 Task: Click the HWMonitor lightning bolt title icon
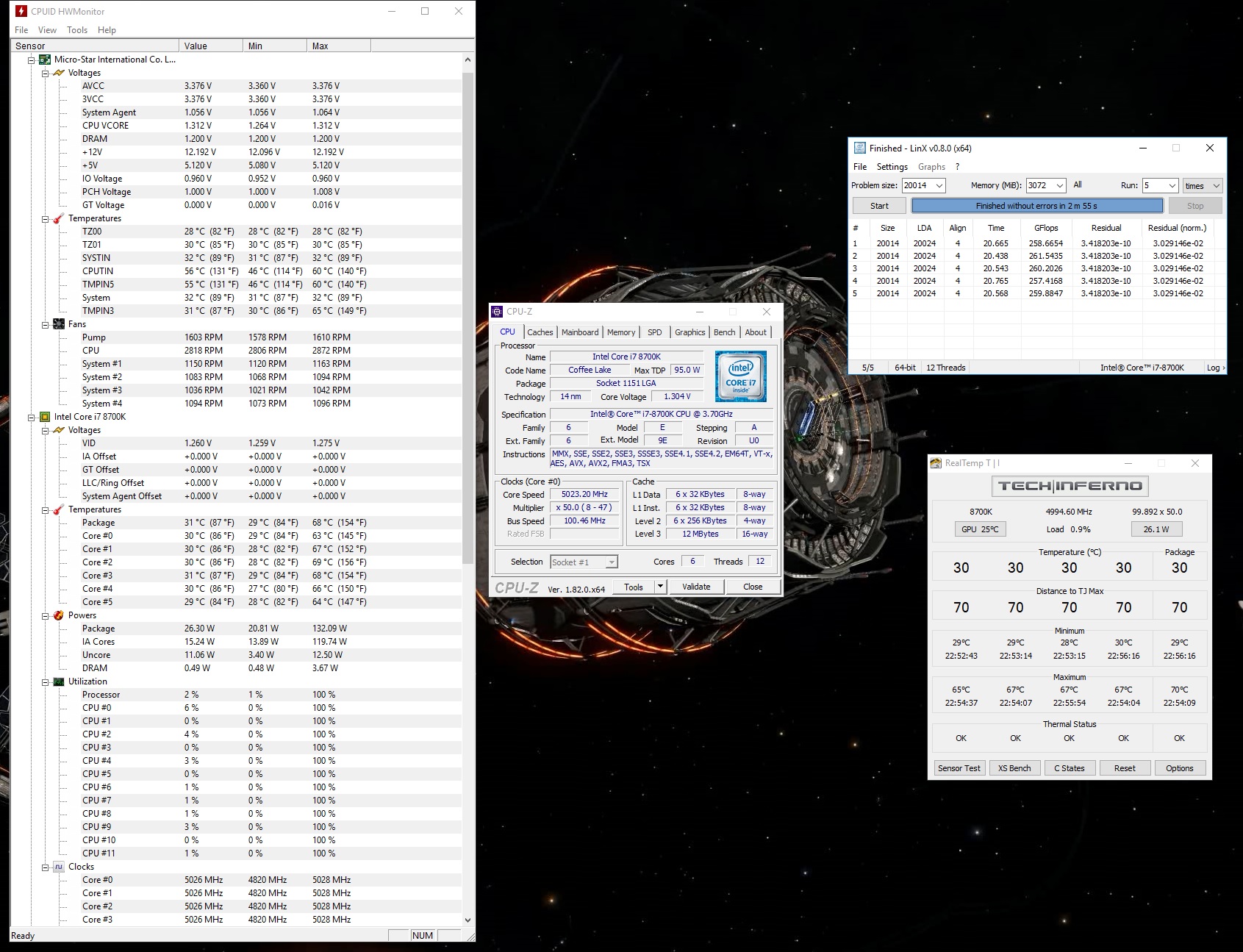coord(21,11)
